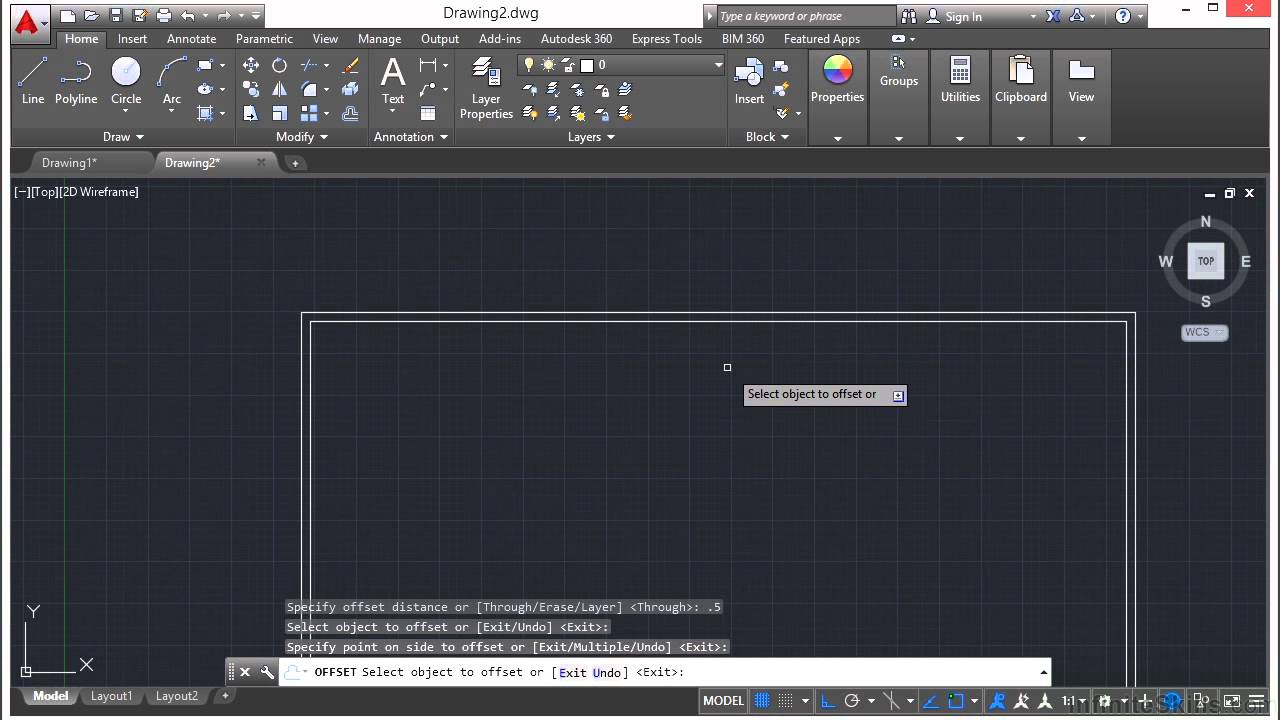Click the Scale tool icon
The height and width of the screenshot is (720, 1280).
click(280, 113)
